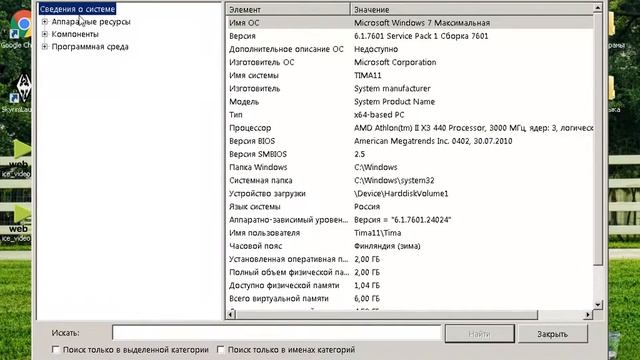The width and height of the screenshot is (640, 360).
Task: Click the 'Найти' button
Action: (480, 334)
